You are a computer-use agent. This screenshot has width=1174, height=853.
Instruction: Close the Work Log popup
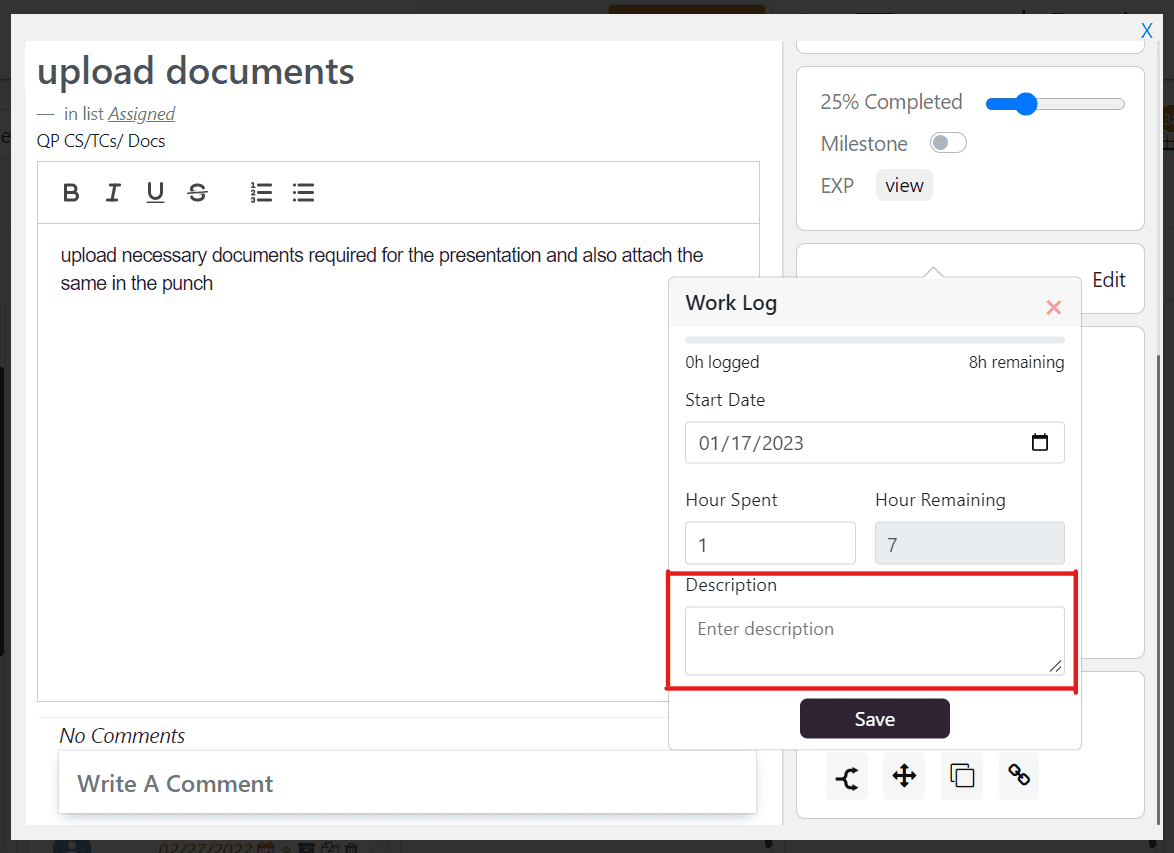click(x=1053, y=307)
